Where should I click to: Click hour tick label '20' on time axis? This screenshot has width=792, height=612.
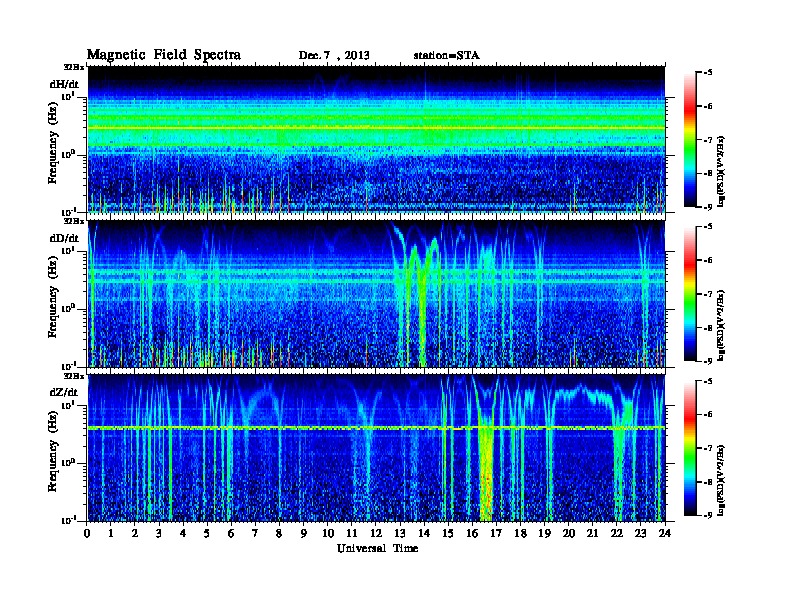pos(568,533)
